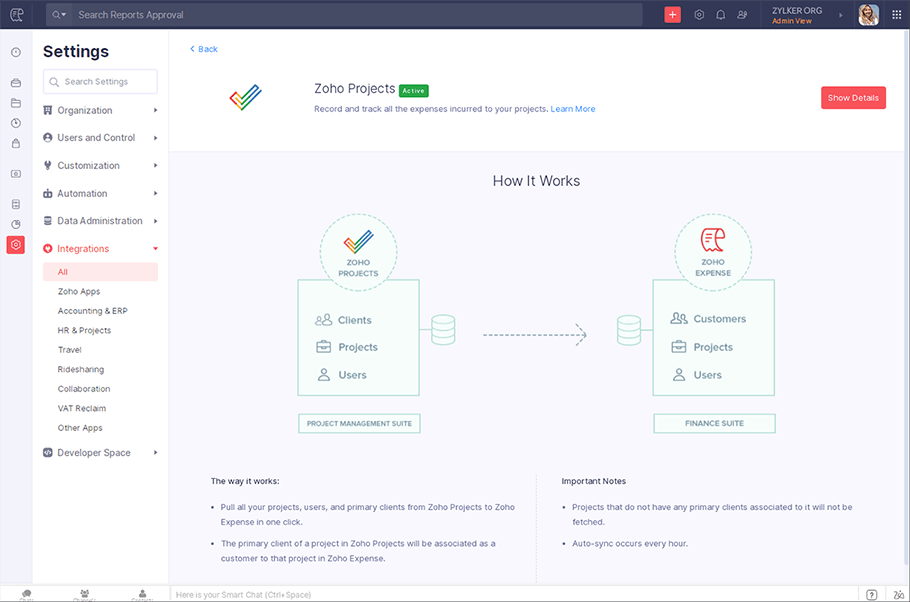
Task: Click the user profile avatar thumbnail
Action: coord(868,15)
